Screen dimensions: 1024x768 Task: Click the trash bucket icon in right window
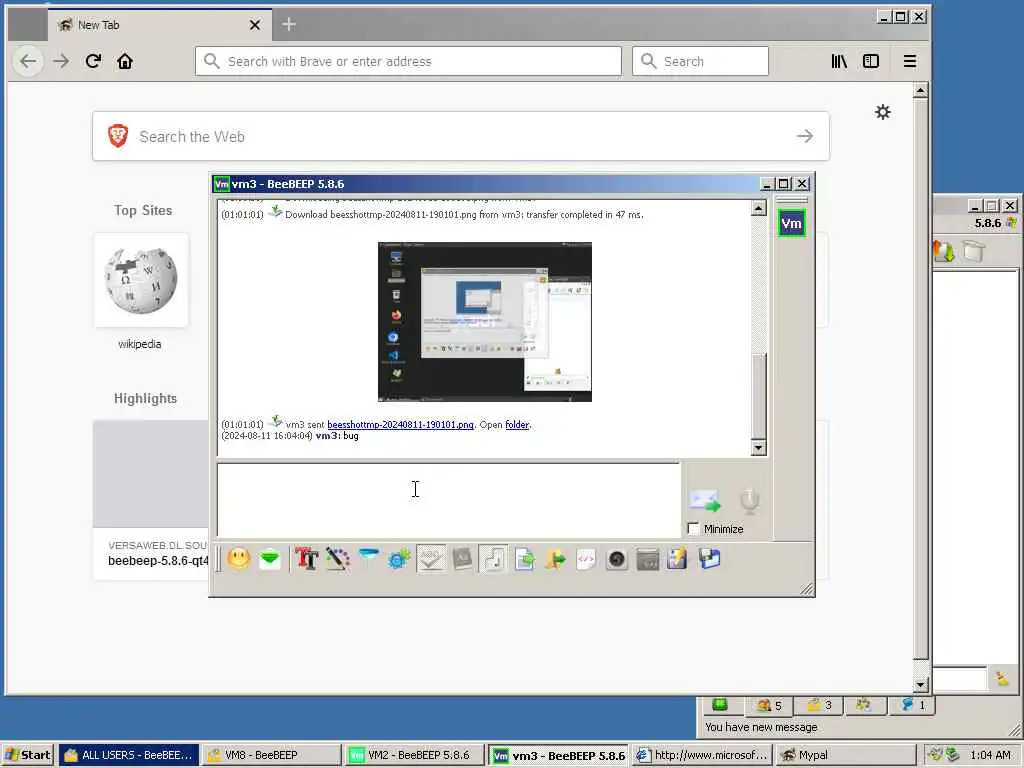point(974,251)
